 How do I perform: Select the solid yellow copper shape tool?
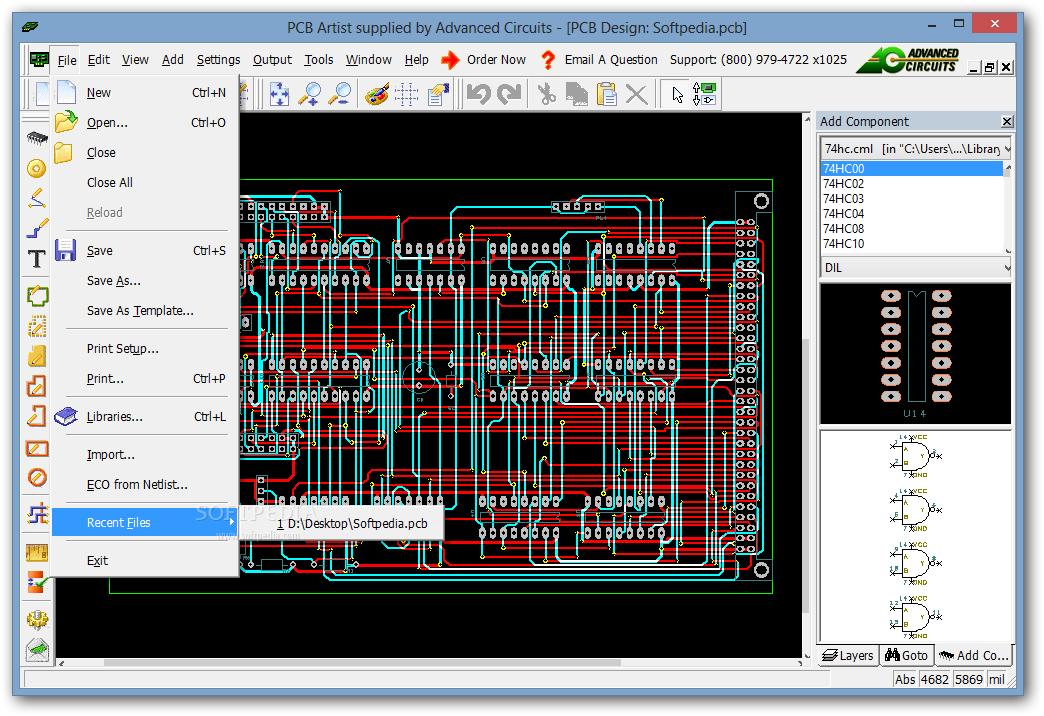(x=37, y=356)
